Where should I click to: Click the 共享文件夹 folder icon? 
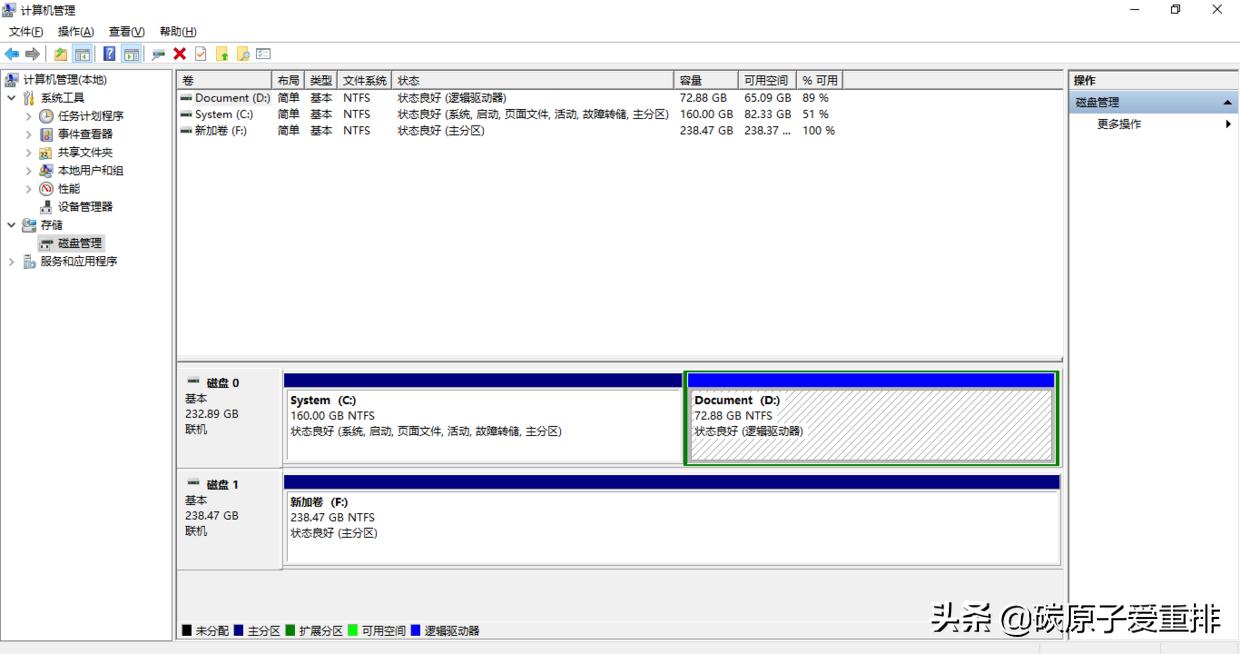pos(46,153)
